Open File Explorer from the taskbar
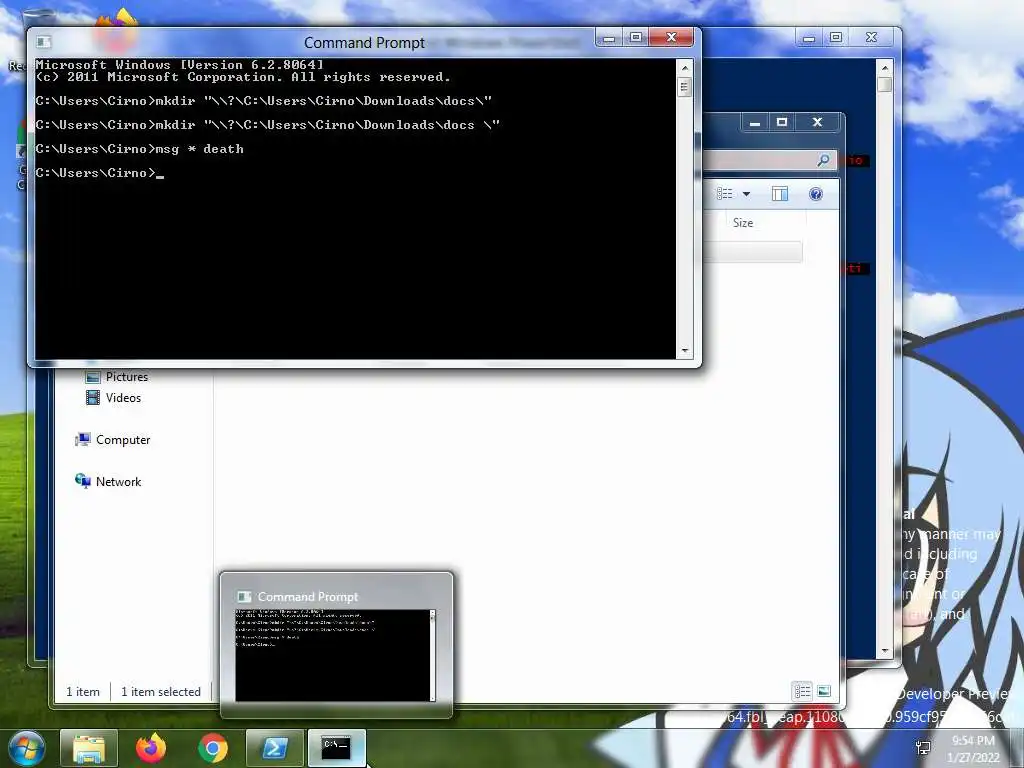This screenshot has height=768, width=1024. click(89, 748)
